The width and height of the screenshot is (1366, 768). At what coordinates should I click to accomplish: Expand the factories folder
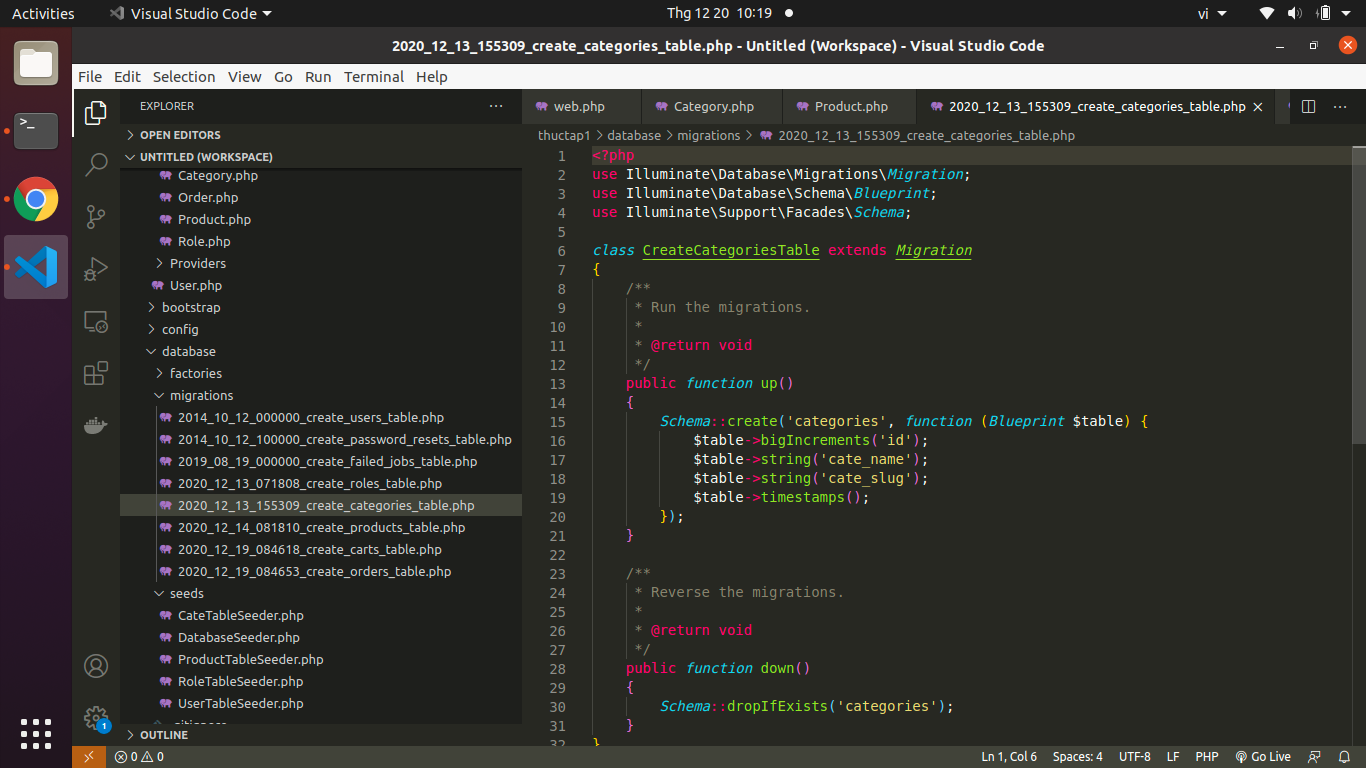(195, 374)
